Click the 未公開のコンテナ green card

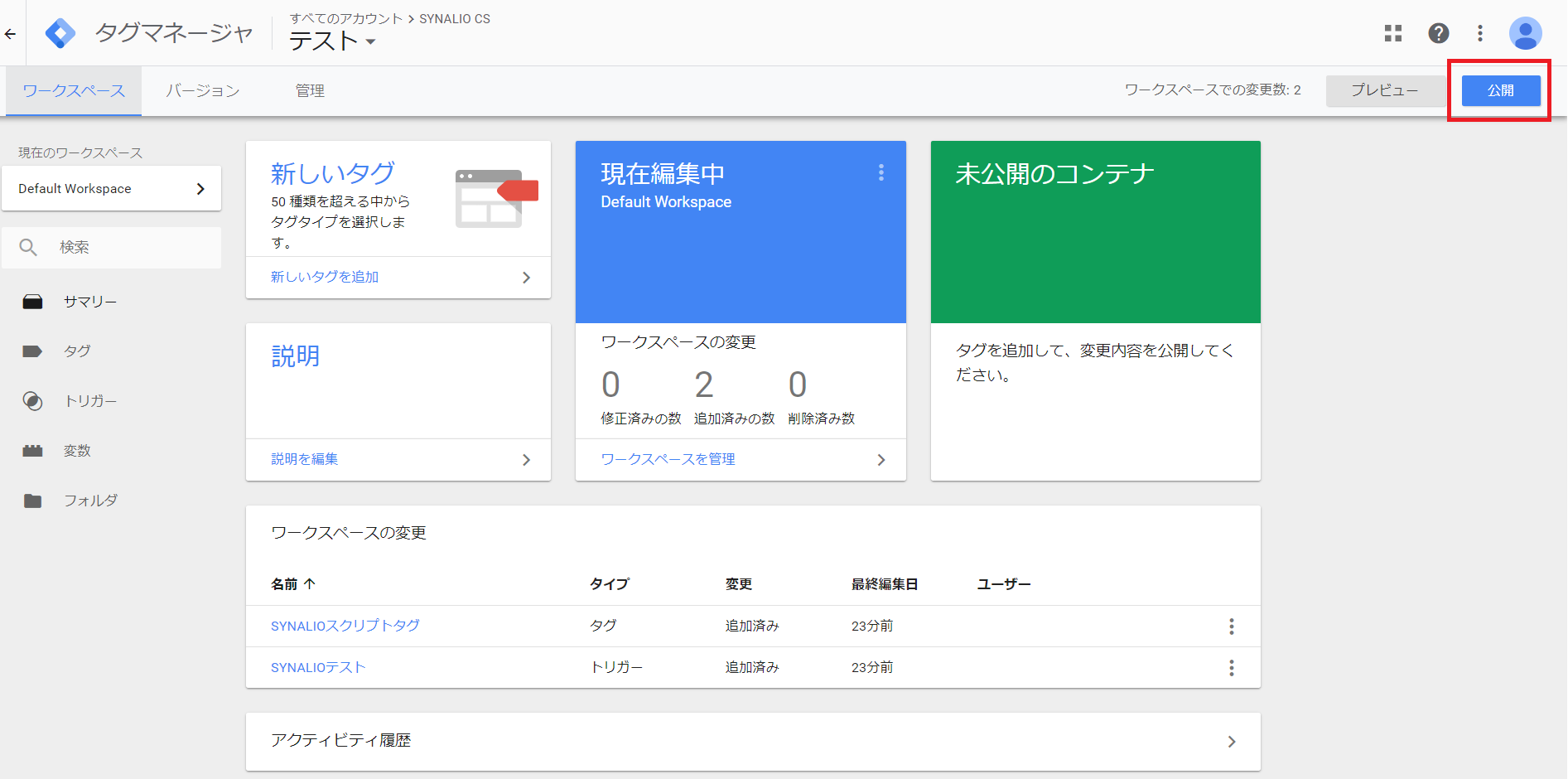(1096, 232)
